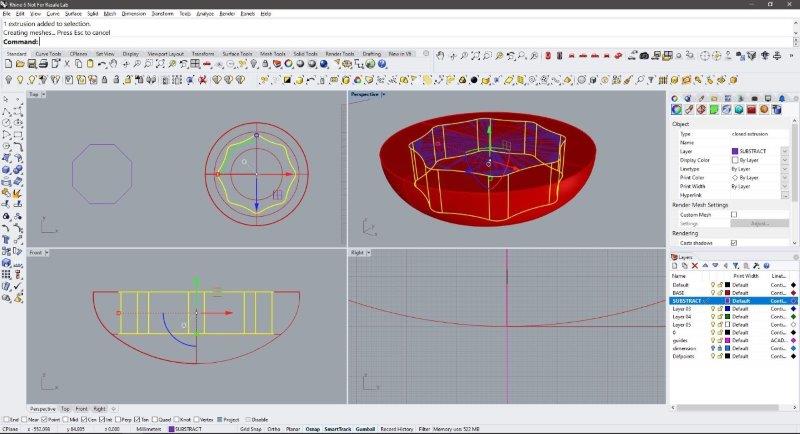Open the Layer dropdown in Object properties
This screenshot has height=434, width=800.
(785, 151)
